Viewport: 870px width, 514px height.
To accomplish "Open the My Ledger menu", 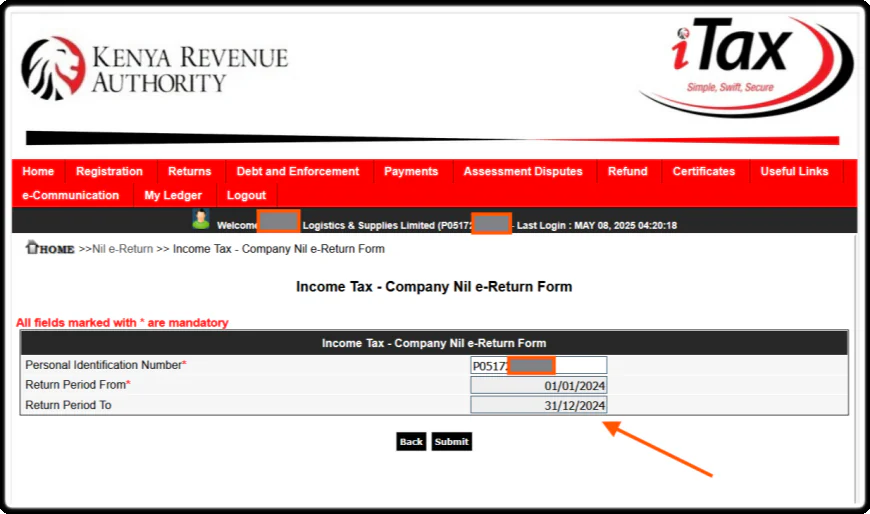I will point(173,195).
